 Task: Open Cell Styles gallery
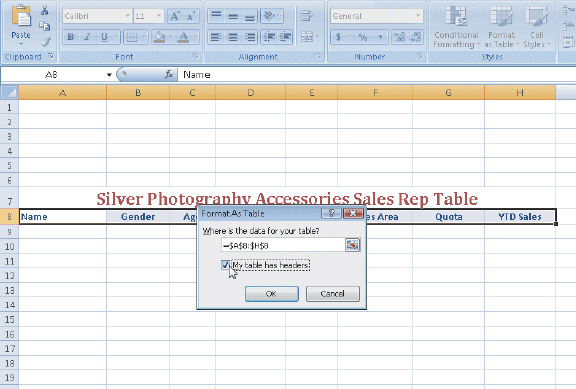click(x=536, y=27)
